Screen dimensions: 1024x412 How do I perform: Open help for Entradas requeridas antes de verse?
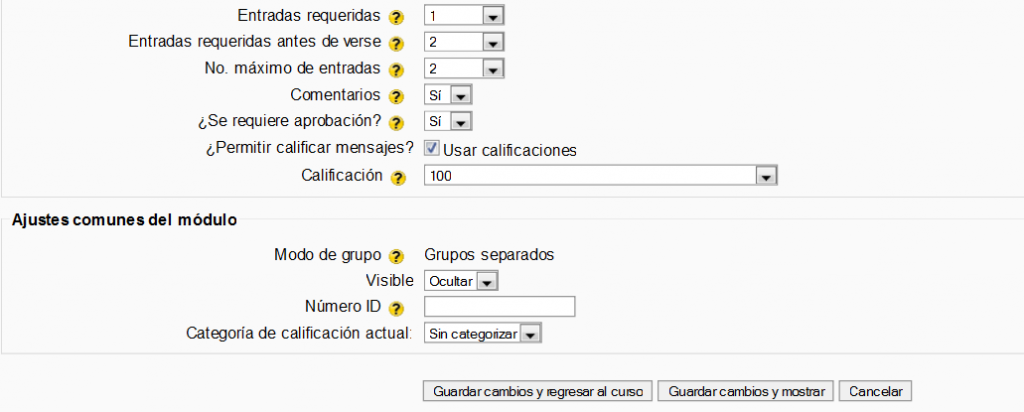(x=397, y=44)
